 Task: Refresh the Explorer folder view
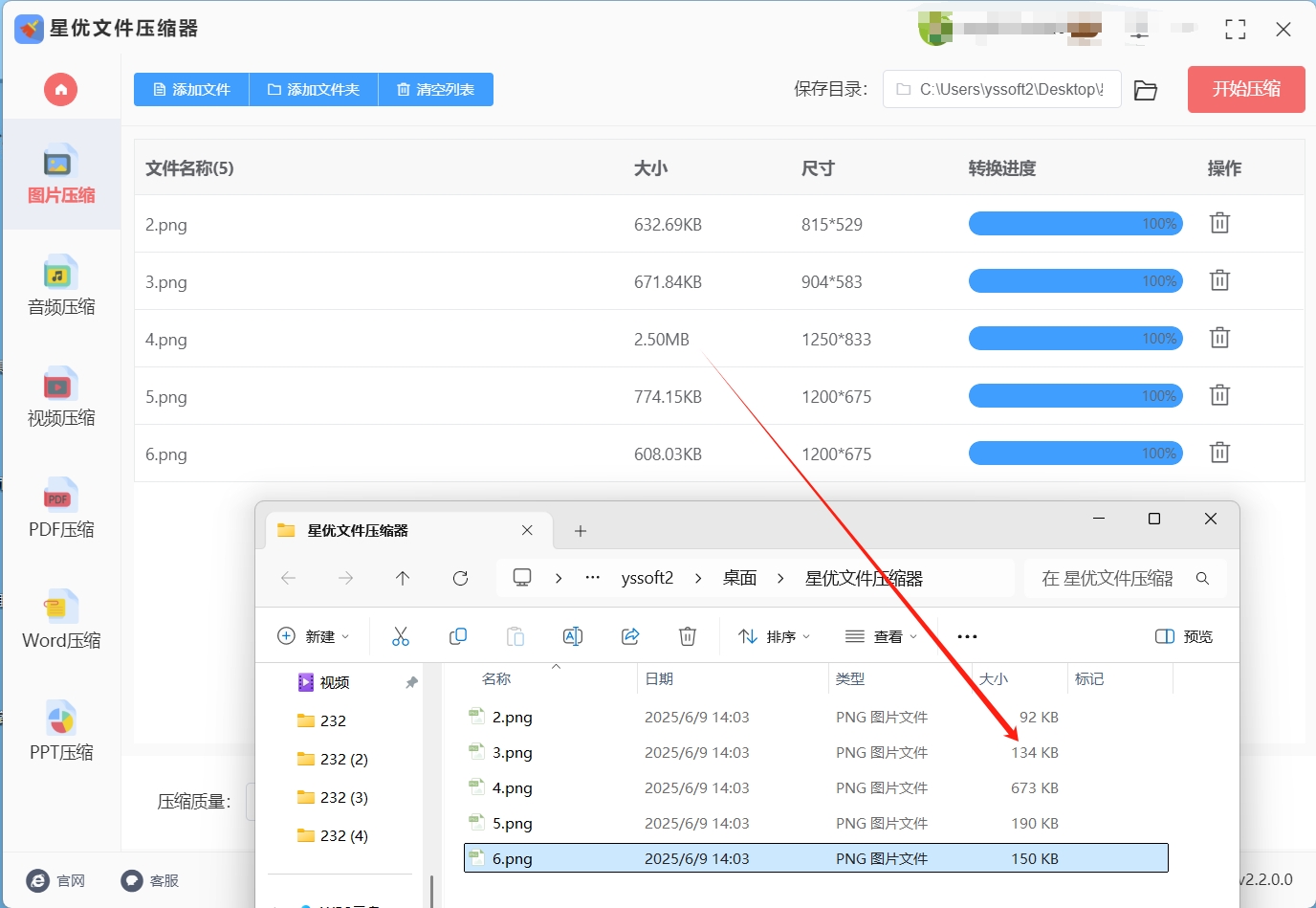(x=460, y=578)
